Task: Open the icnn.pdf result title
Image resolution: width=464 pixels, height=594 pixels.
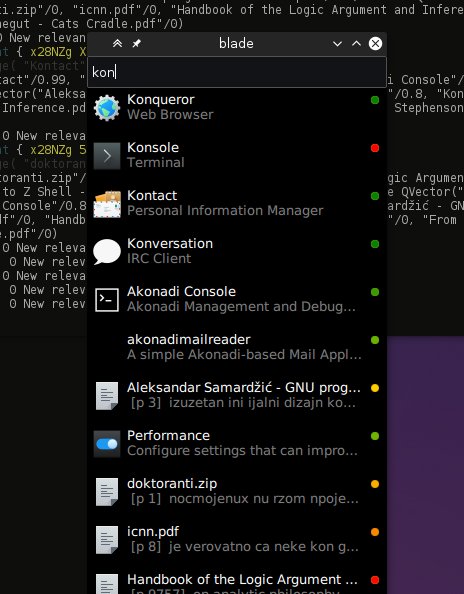Action: click(x=153, y=531)
